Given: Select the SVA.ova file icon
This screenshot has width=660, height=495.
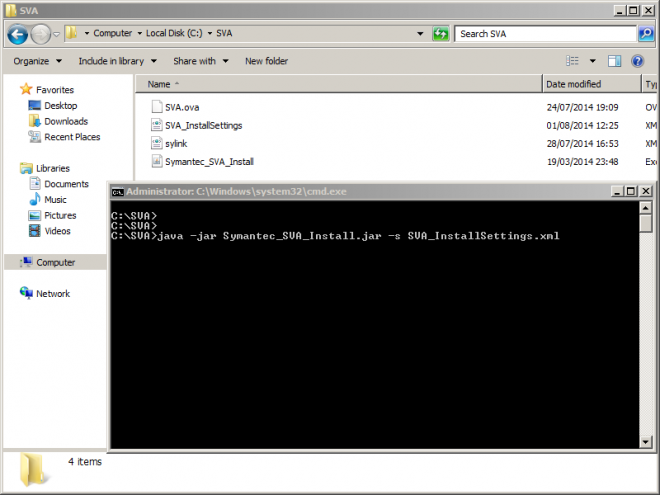Looking at the screenshot, I should click(x=157, y=106).
